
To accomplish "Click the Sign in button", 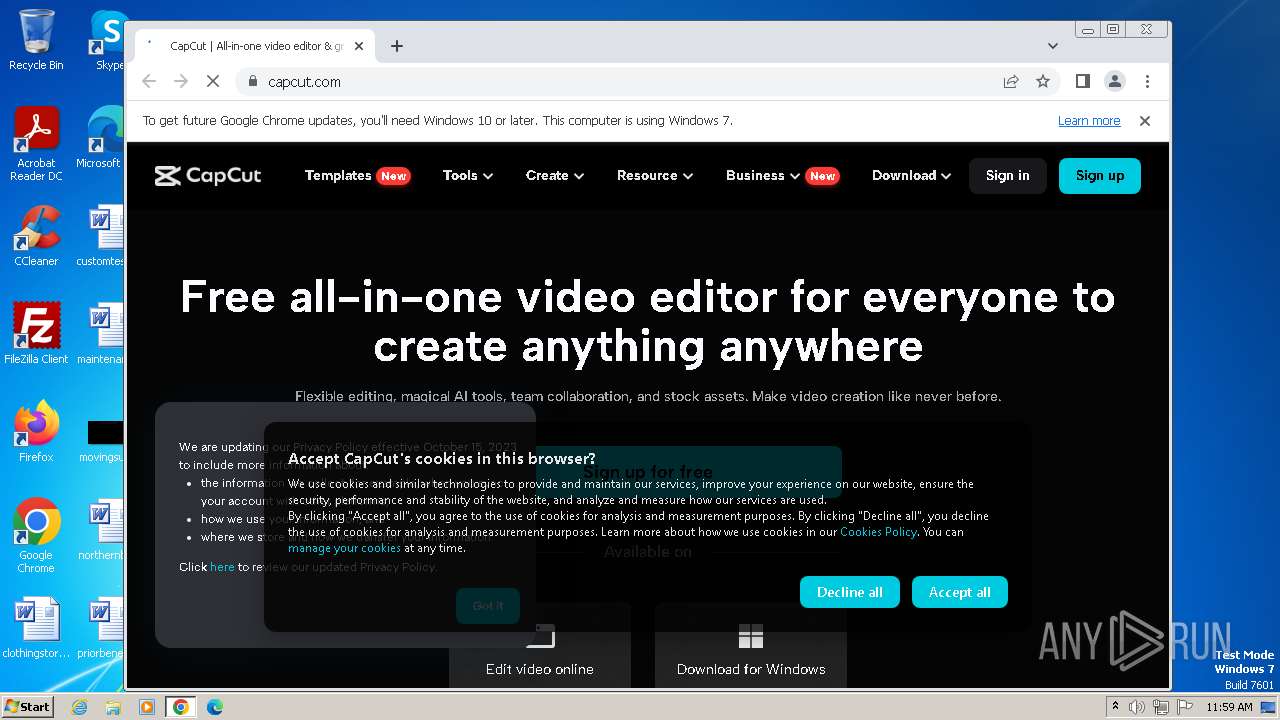I will click(x=1007, y=176).
